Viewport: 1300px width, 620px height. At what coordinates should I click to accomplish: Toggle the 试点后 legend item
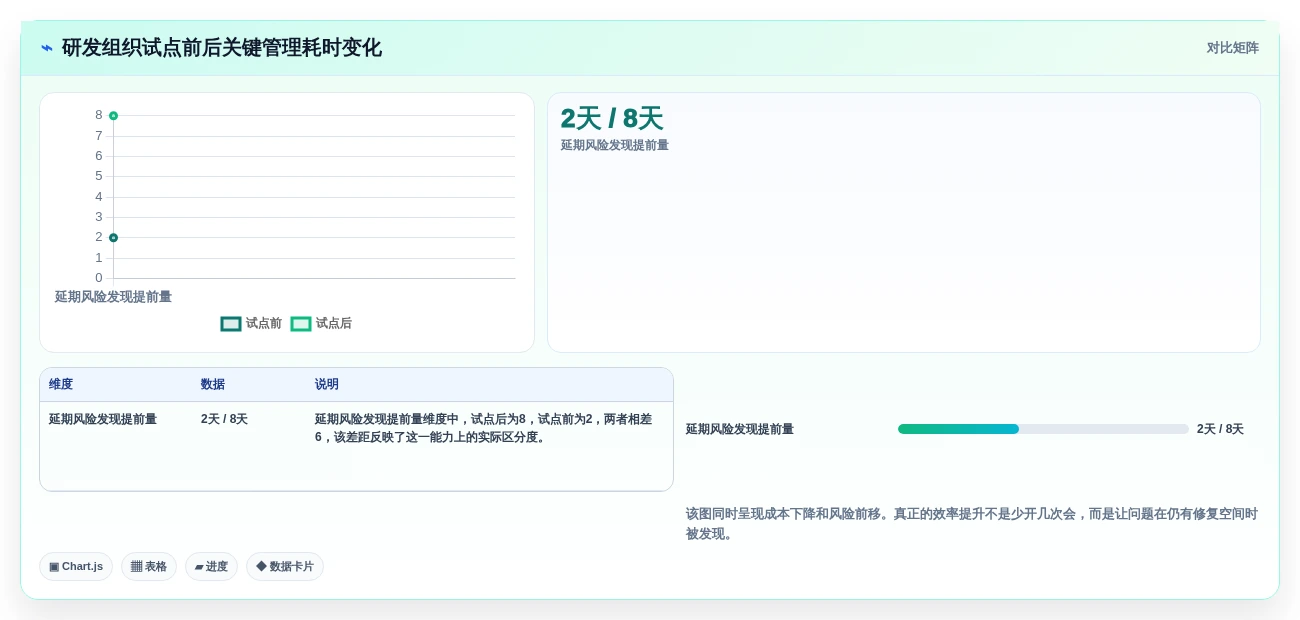pos(321,324)
